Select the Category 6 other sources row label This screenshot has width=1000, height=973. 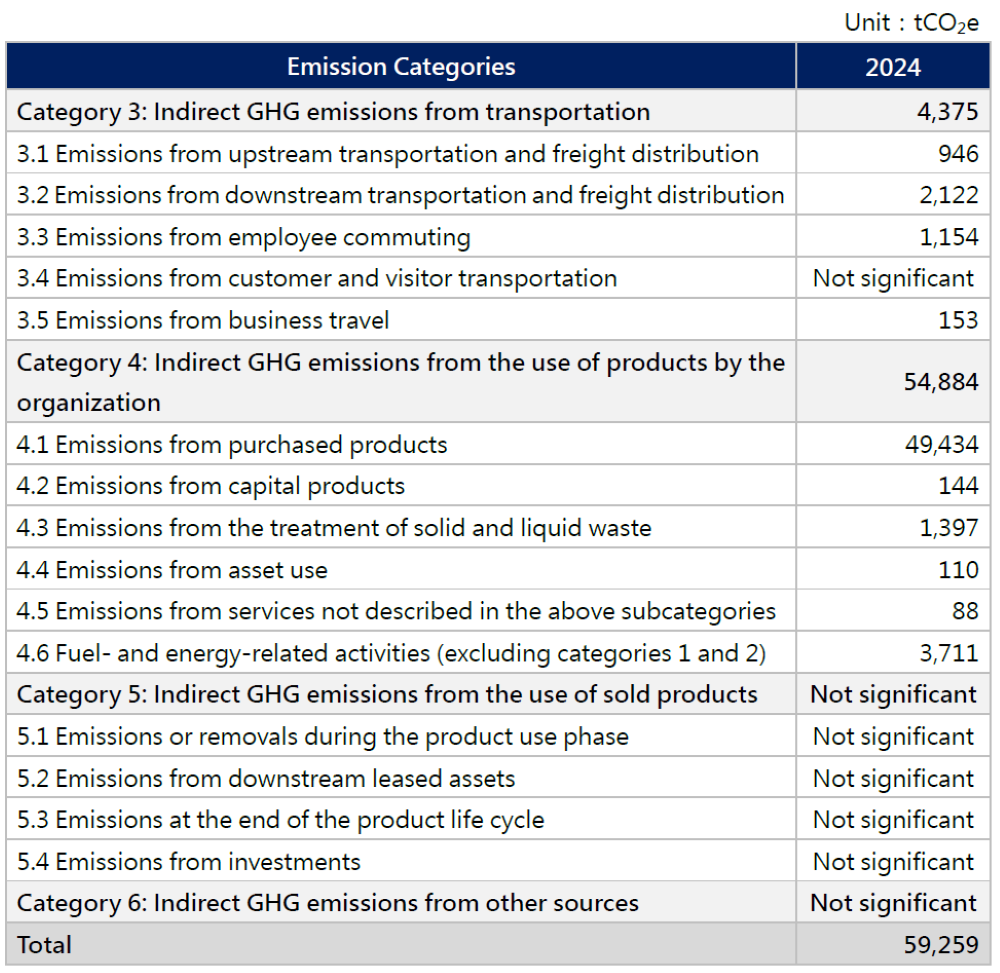pos(328,904)
